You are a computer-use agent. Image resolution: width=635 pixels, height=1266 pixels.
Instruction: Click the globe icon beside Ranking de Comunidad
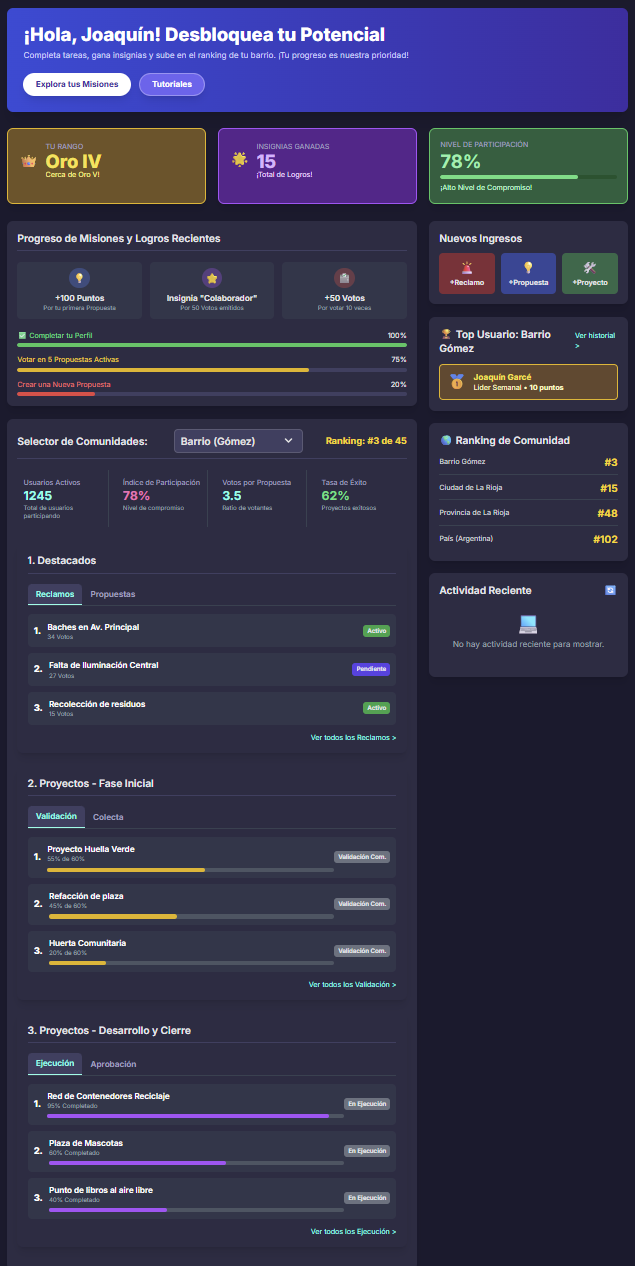coord(446,440)
